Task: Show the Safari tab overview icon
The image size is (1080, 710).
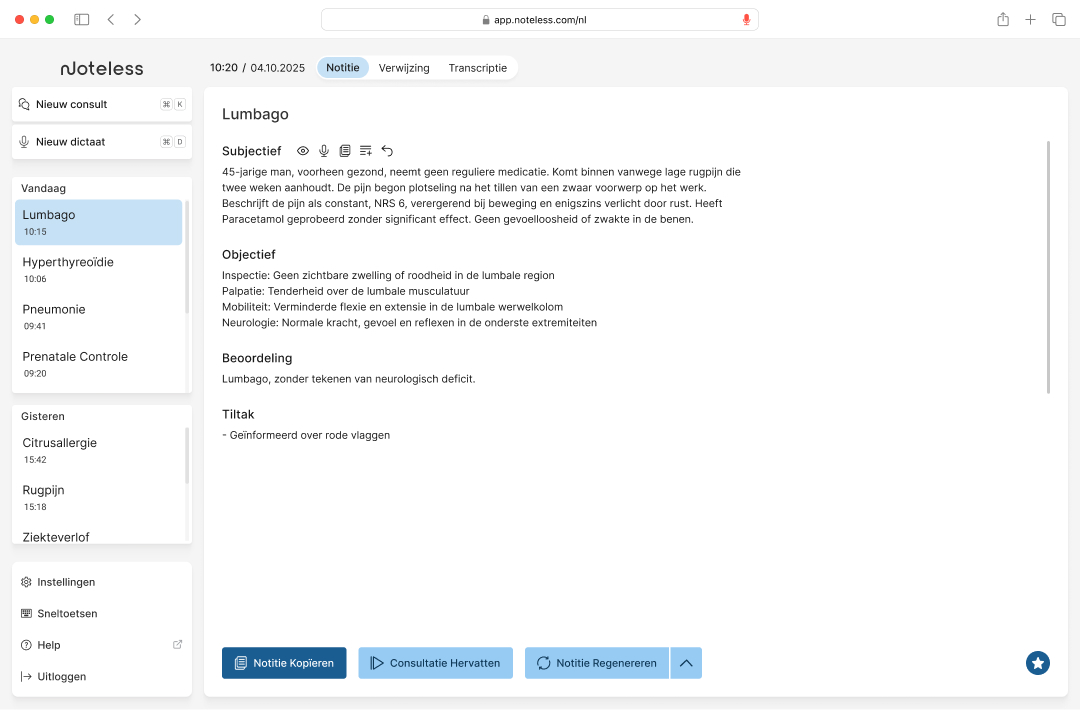Action: click(x=1059, y=19)
